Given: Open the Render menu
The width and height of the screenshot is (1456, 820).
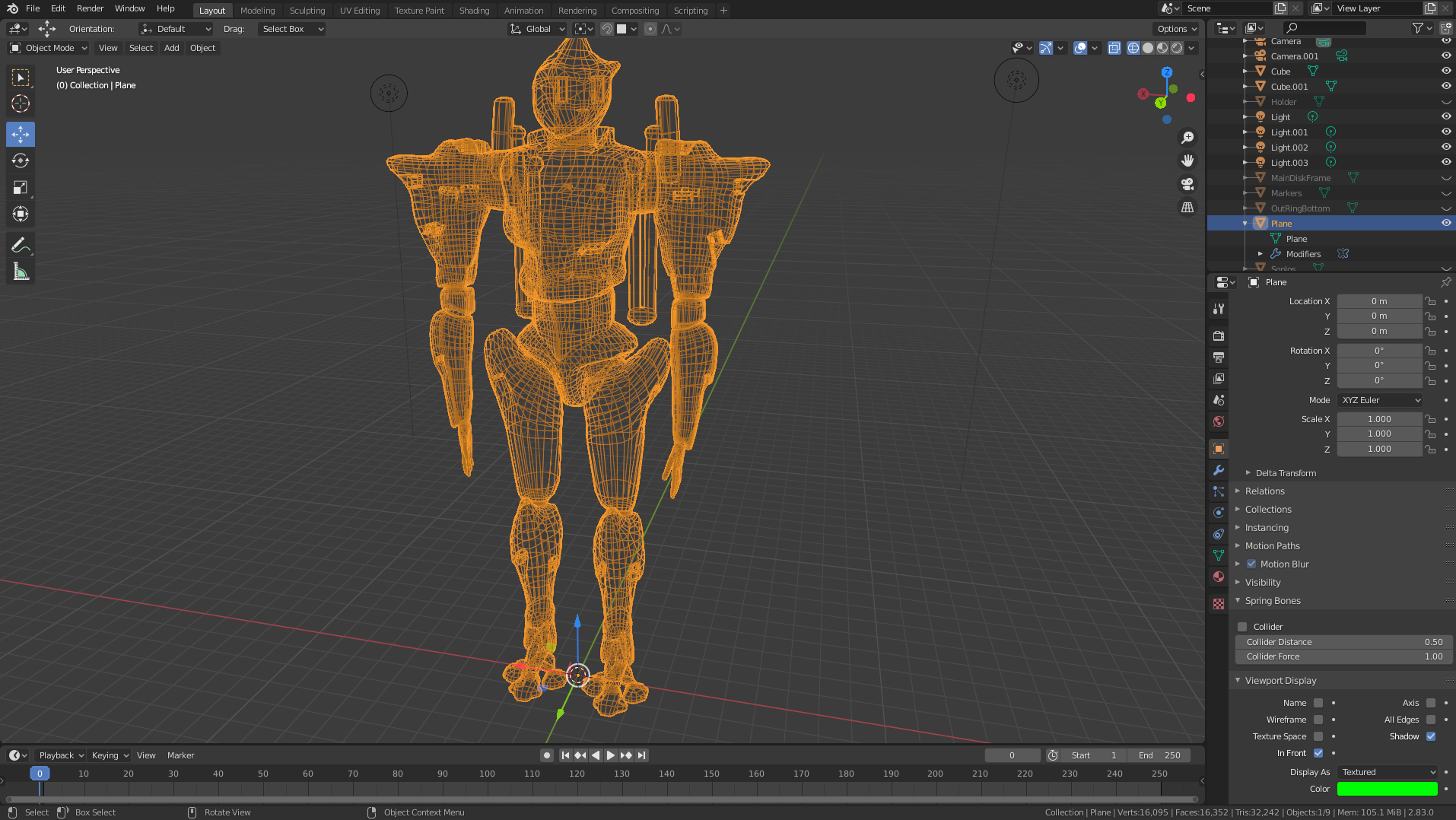Looking at the screenshot, I should click(90, 8).
